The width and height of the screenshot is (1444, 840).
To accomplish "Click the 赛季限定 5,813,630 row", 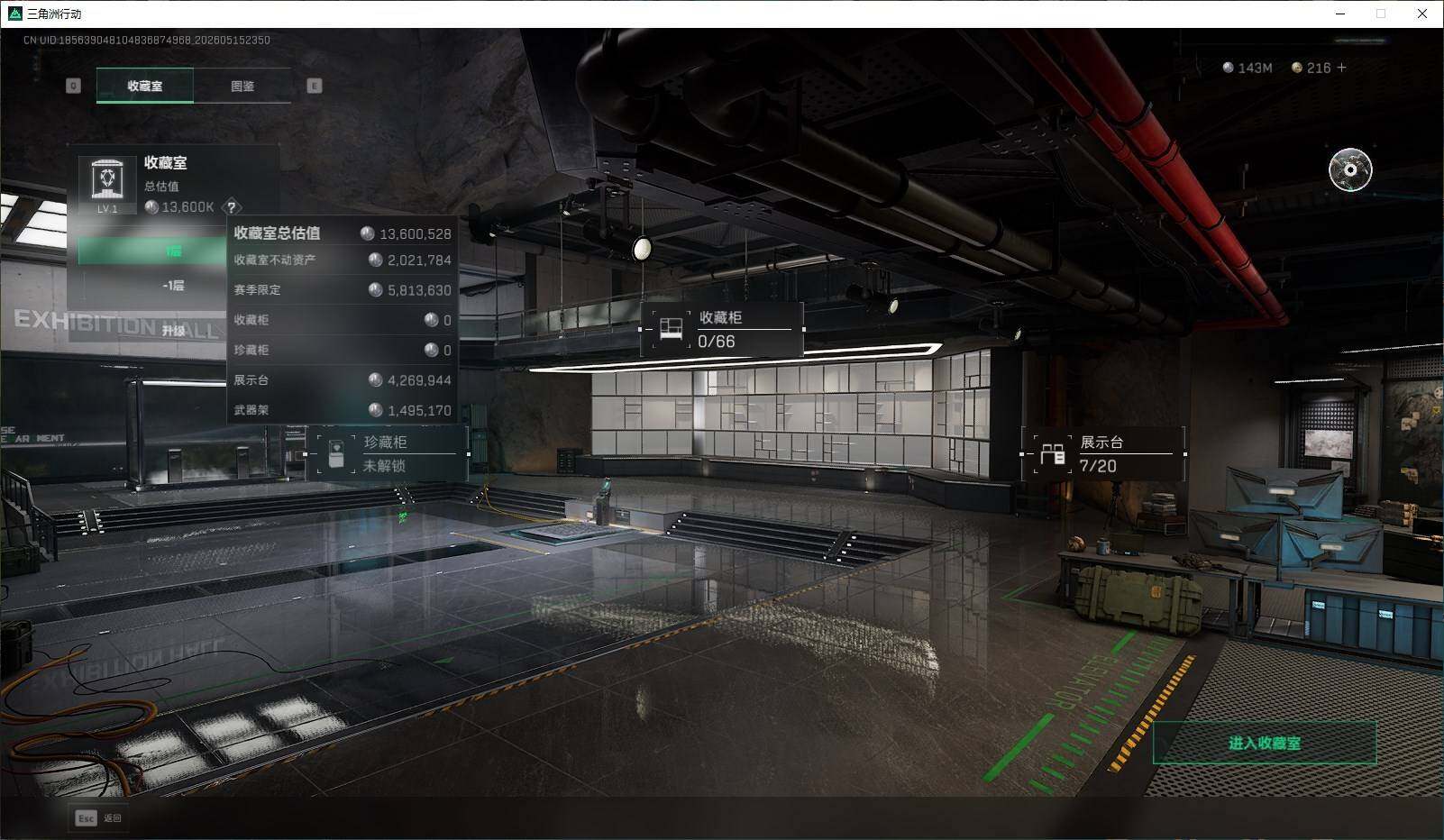I will pos(343,290).
